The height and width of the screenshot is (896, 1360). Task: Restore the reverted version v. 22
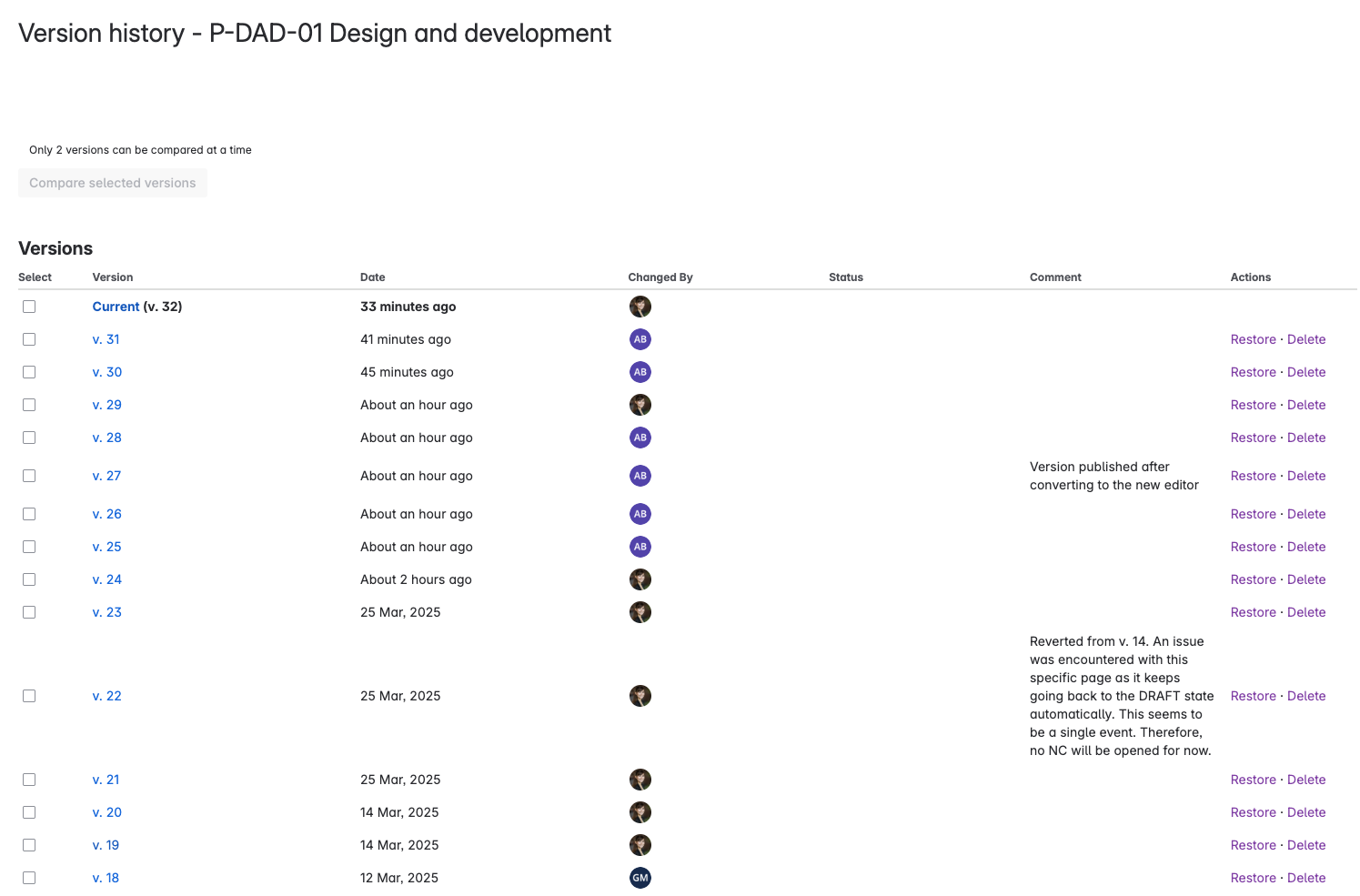tap(1254, 696)
